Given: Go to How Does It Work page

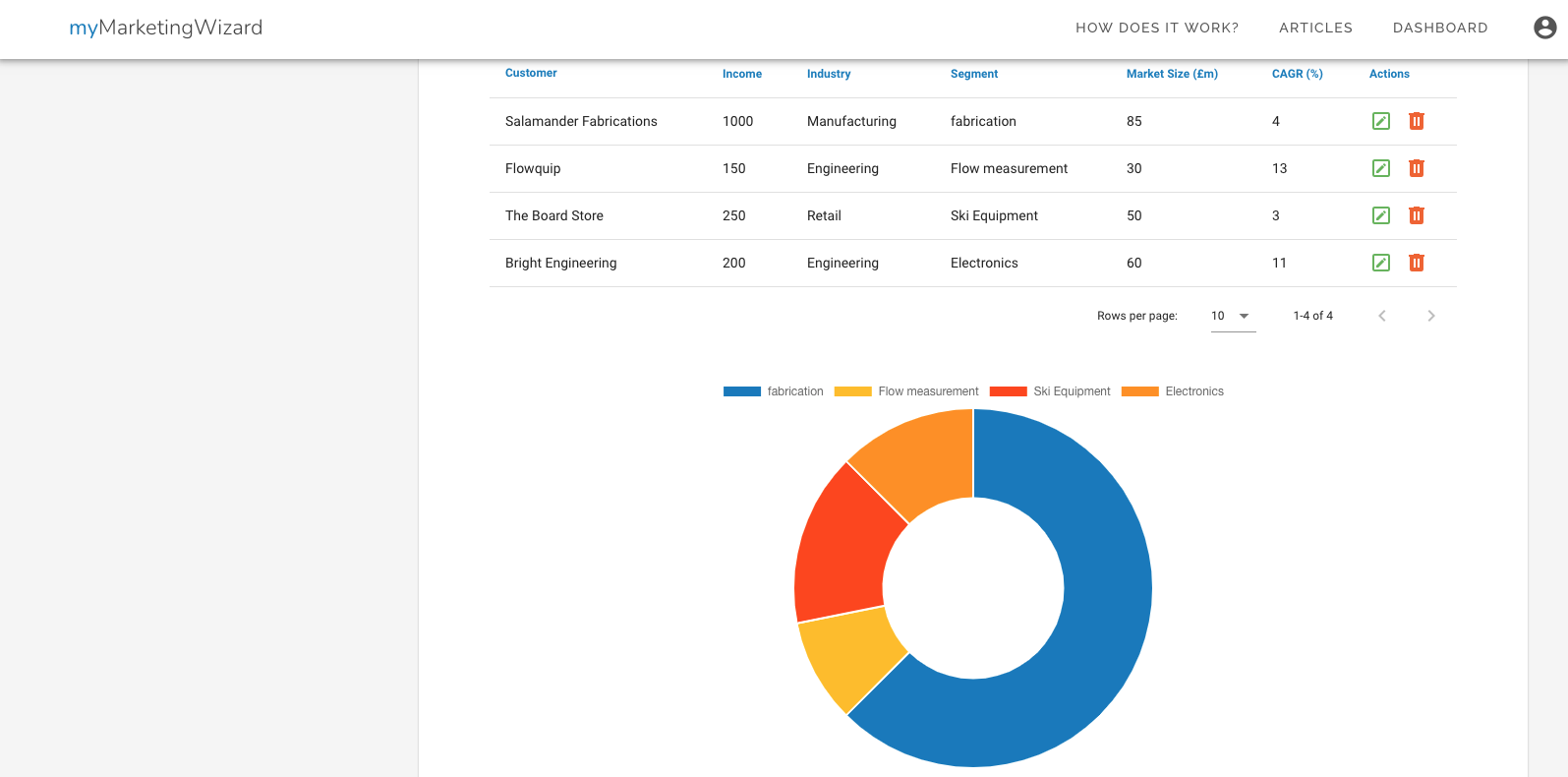Looking at the screenshot, I should 1157,28.
